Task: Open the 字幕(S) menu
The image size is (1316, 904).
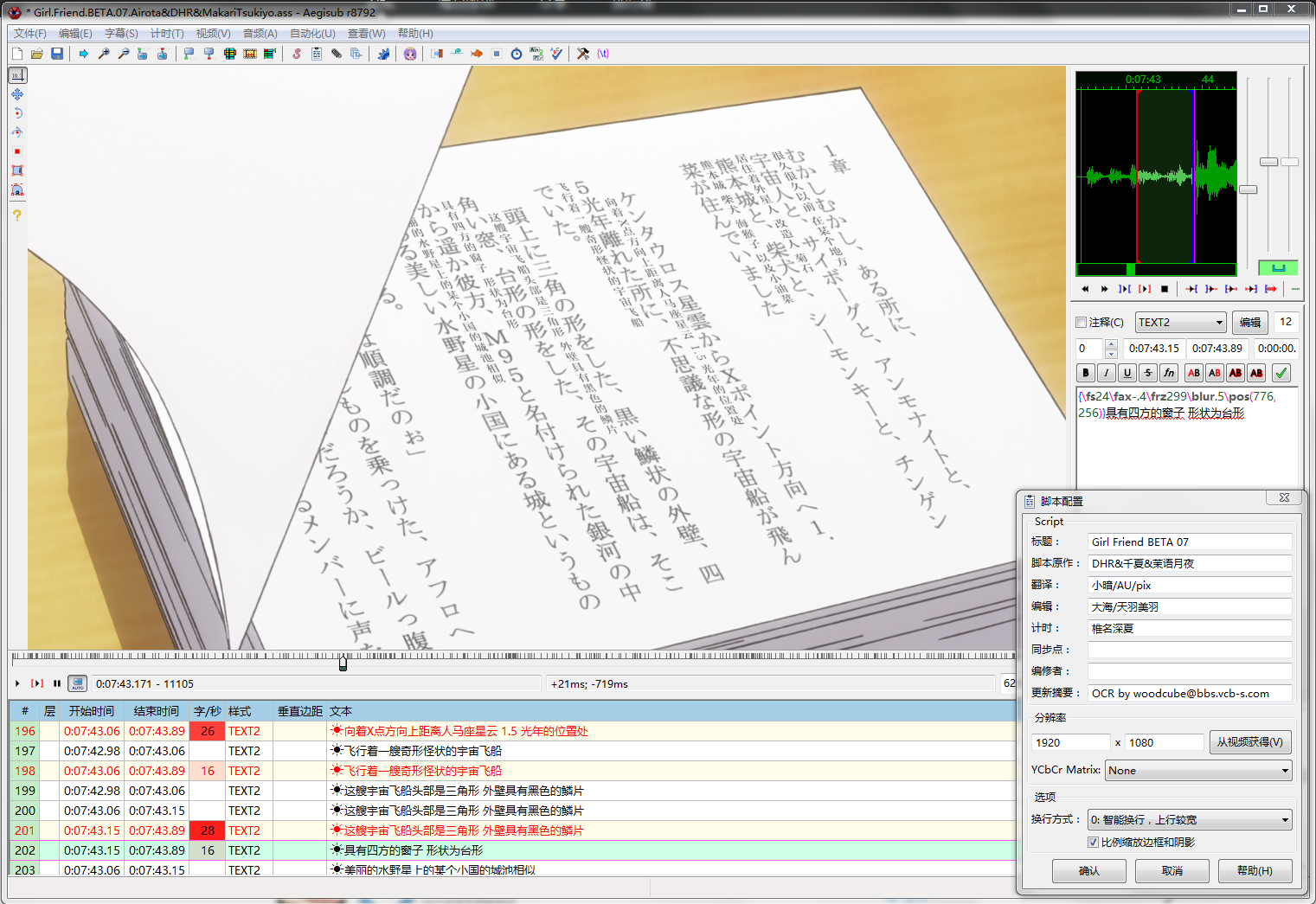Action: 121,33
